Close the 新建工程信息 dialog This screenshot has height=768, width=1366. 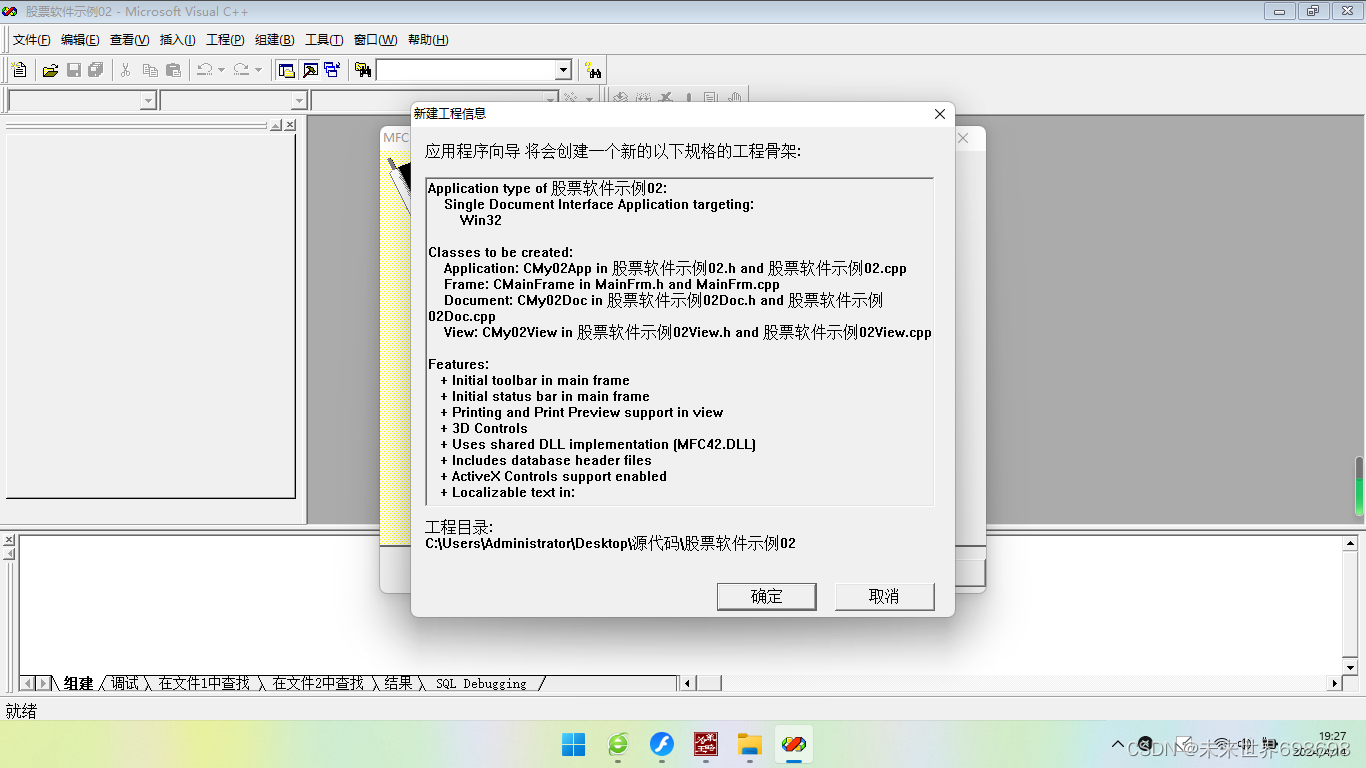(939, 114)
